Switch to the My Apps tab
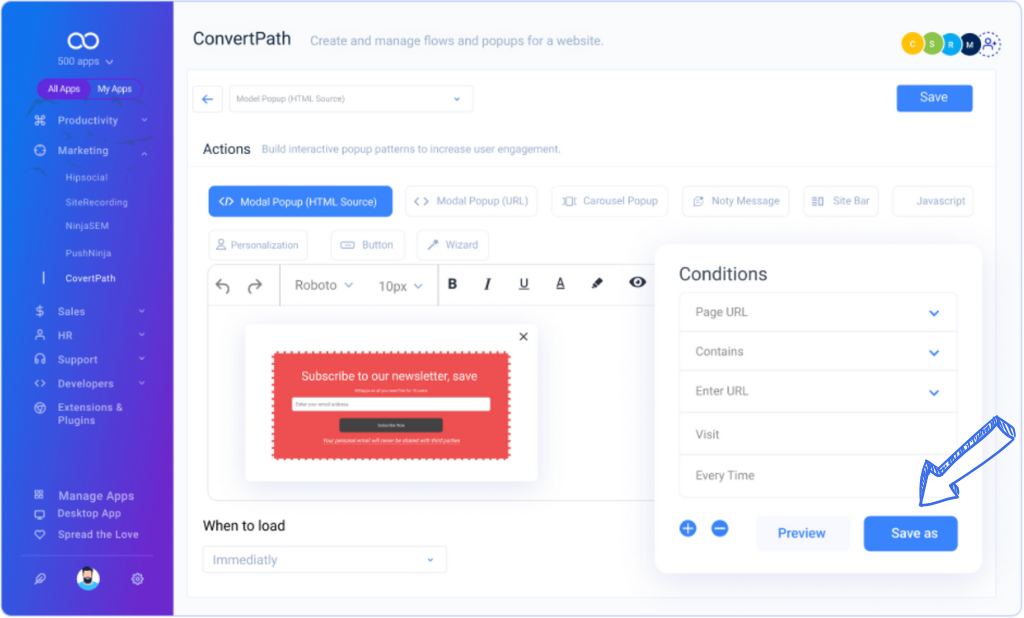This screenshot has height=618, width=1024. 114,88
